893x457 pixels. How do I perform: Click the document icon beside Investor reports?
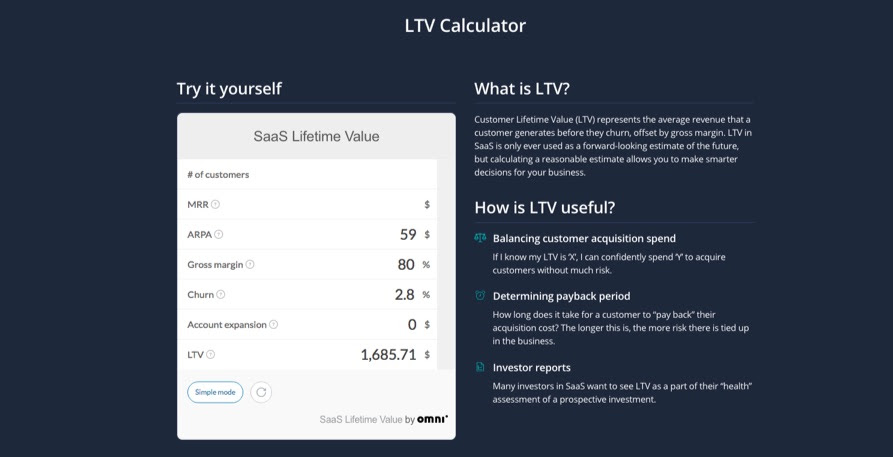click(x=480, y=367)
